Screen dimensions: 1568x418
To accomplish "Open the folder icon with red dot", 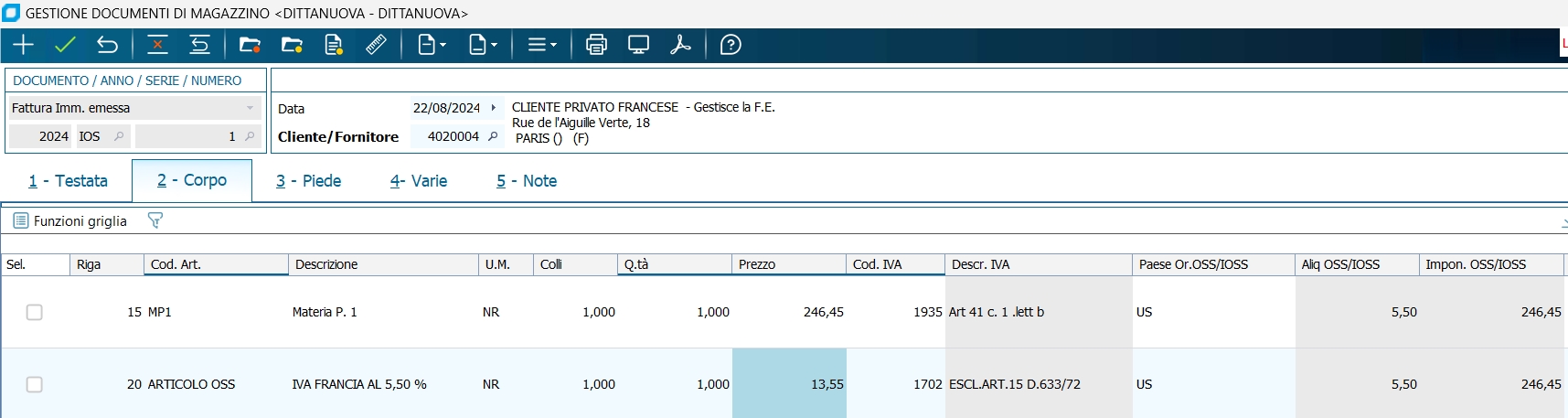I will click(250, 45).
